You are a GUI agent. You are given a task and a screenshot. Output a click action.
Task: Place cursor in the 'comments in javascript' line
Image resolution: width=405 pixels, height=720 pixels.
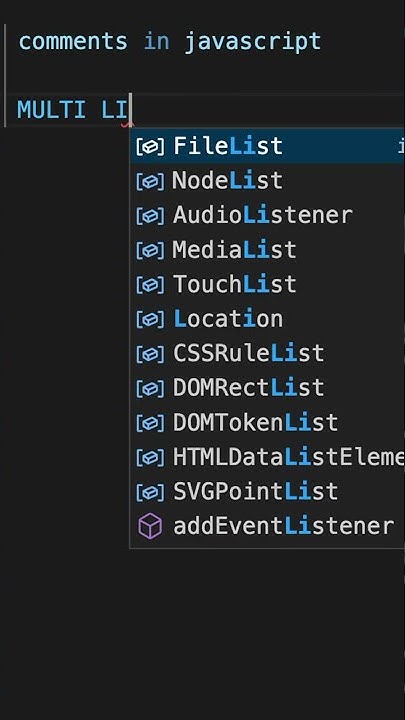click(169, 42)
